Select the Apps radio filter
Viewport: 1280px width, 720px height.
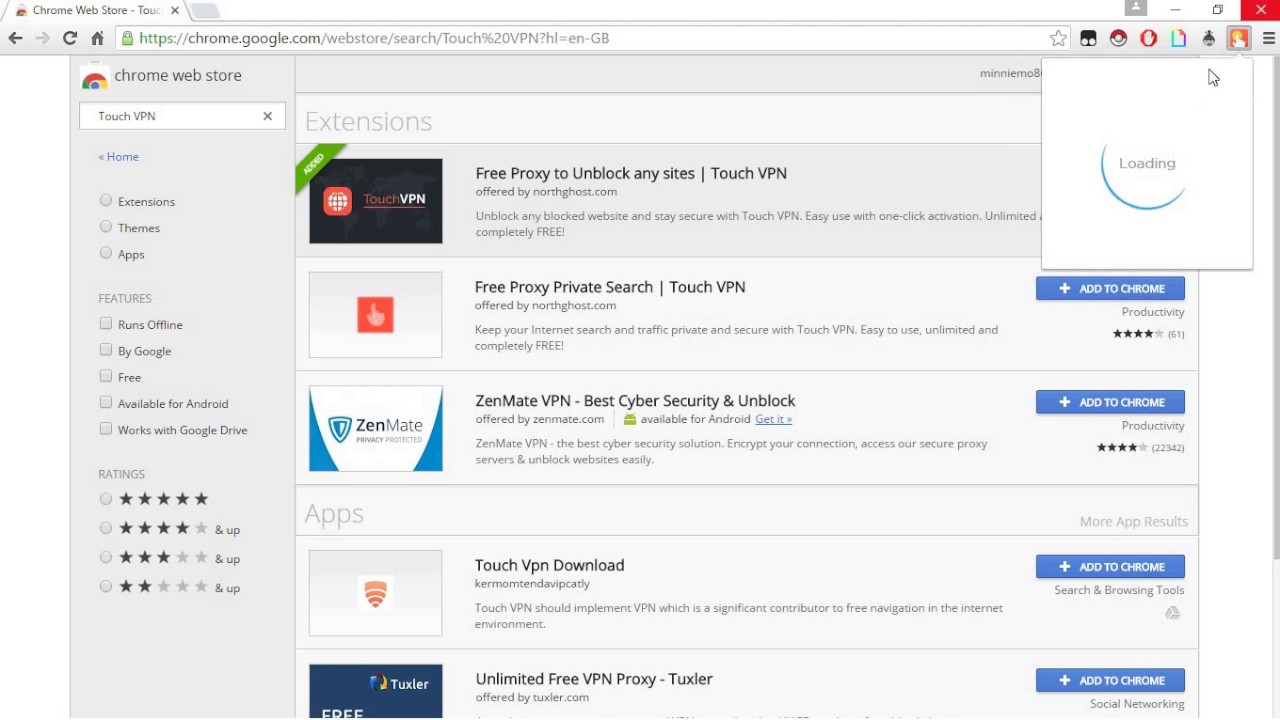tap(106, 253)
